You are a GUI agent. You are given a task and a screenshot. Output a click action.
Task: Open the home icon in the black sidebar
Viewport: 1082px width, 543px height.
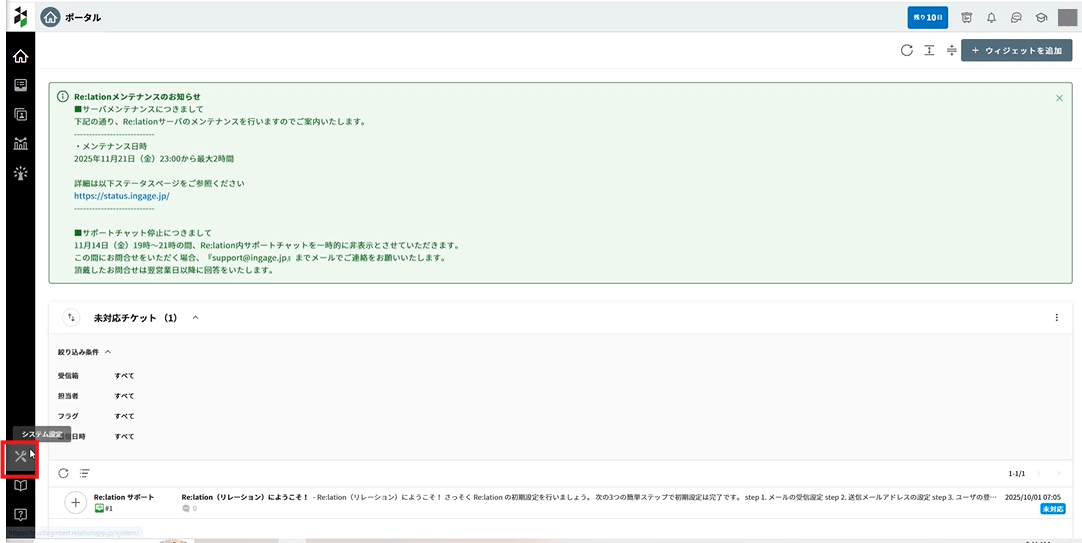21,55
